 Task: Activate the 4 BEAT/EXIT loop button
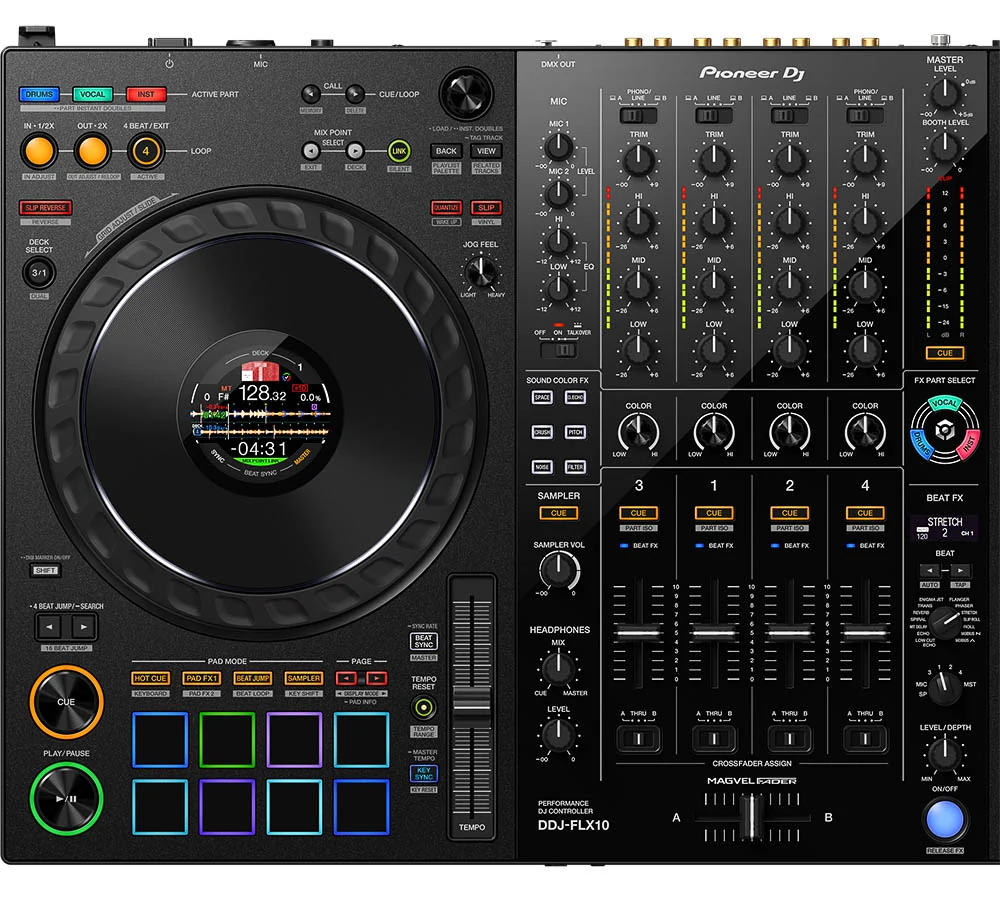pos(146,151)
